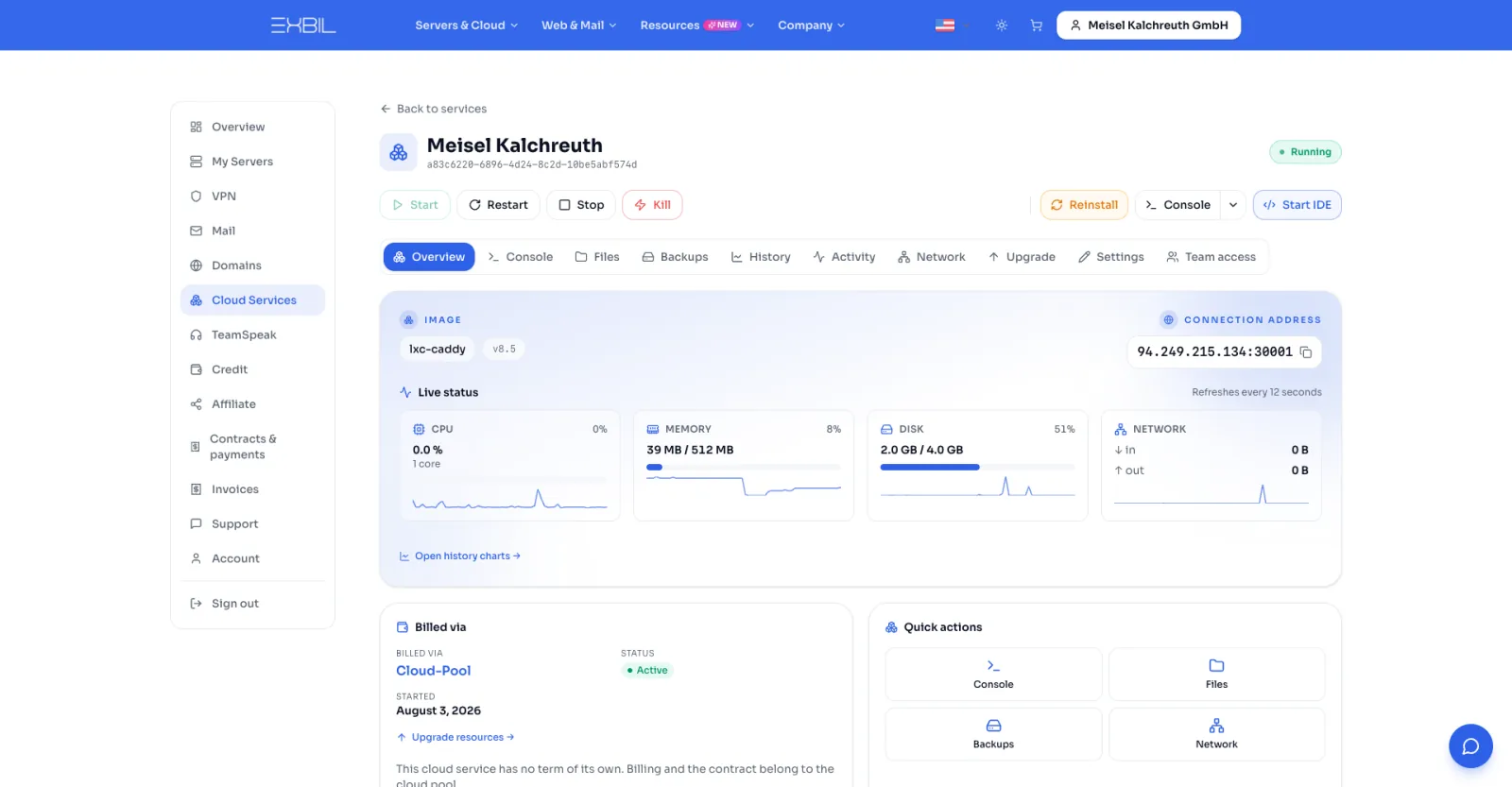Open Domains in the sidebar
The width and height of the screenshot is (1512, 787).
pos(252,265)
